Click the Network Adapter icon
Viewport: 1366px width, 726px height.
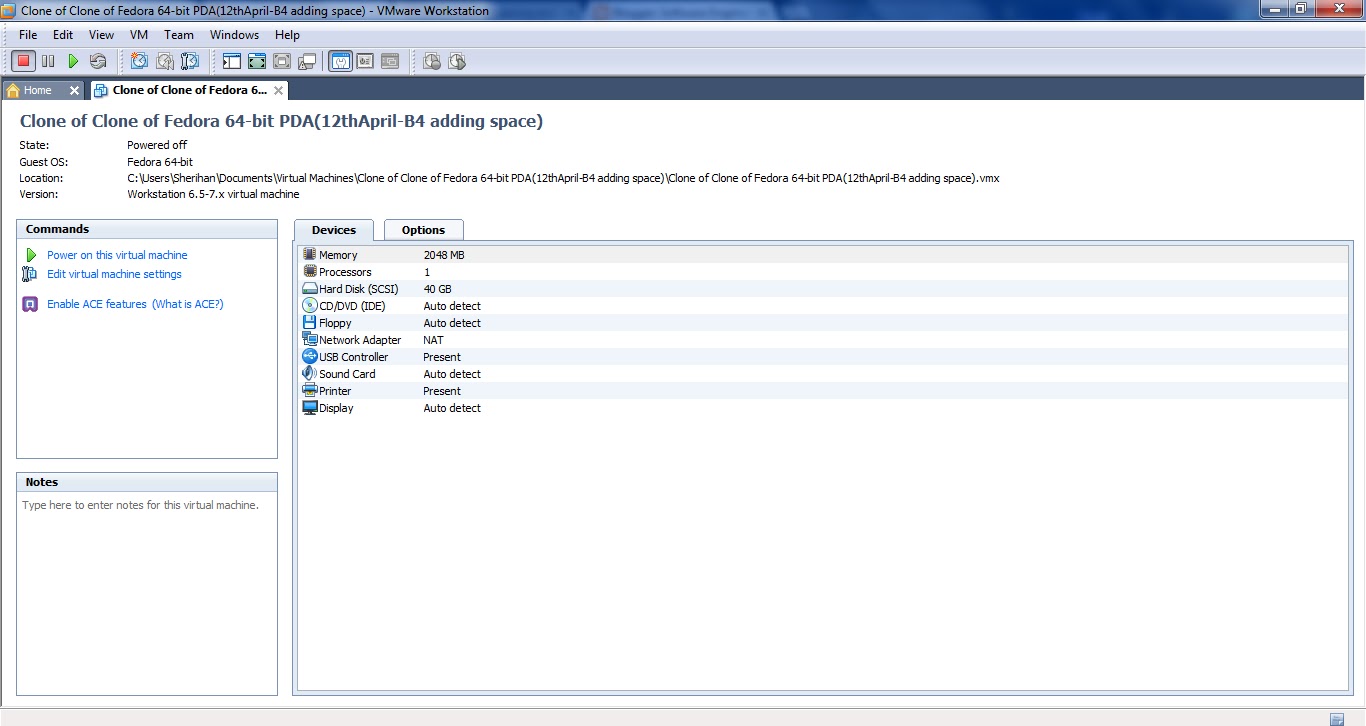click(x=310, y=340)
